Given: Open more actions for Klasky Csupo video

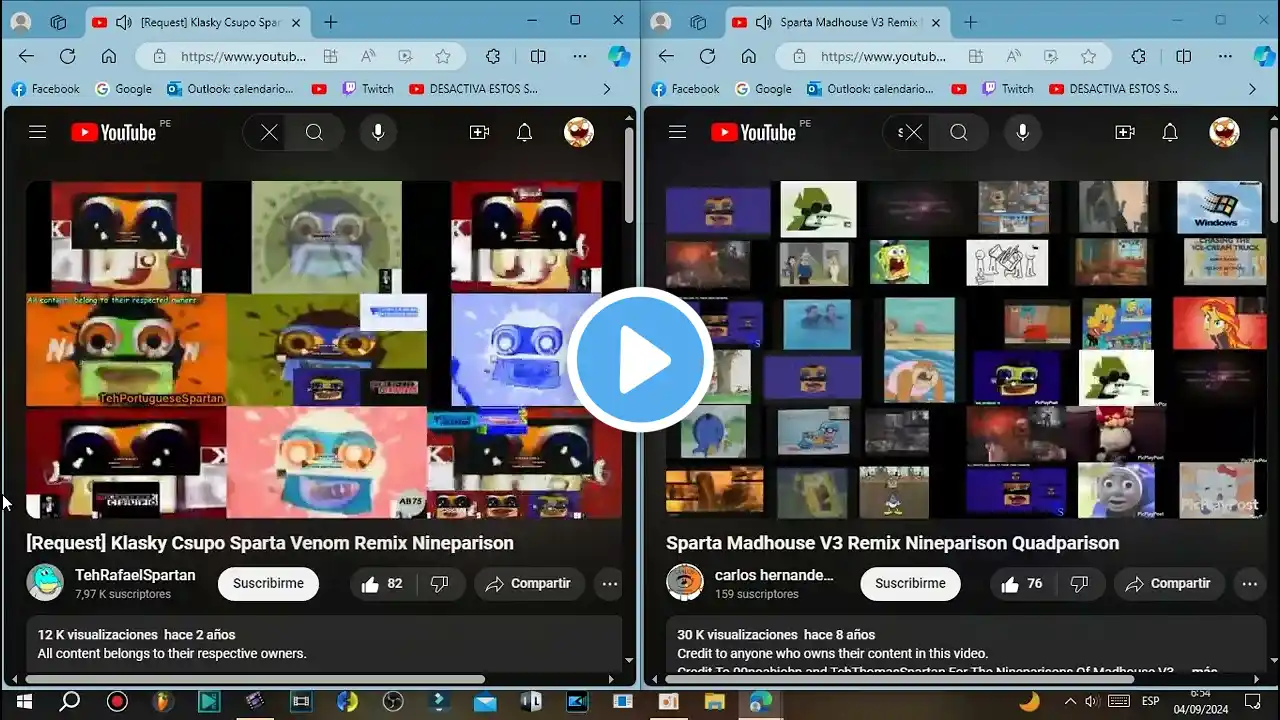Looking at the screenshot, I should (x=610, y=584).
